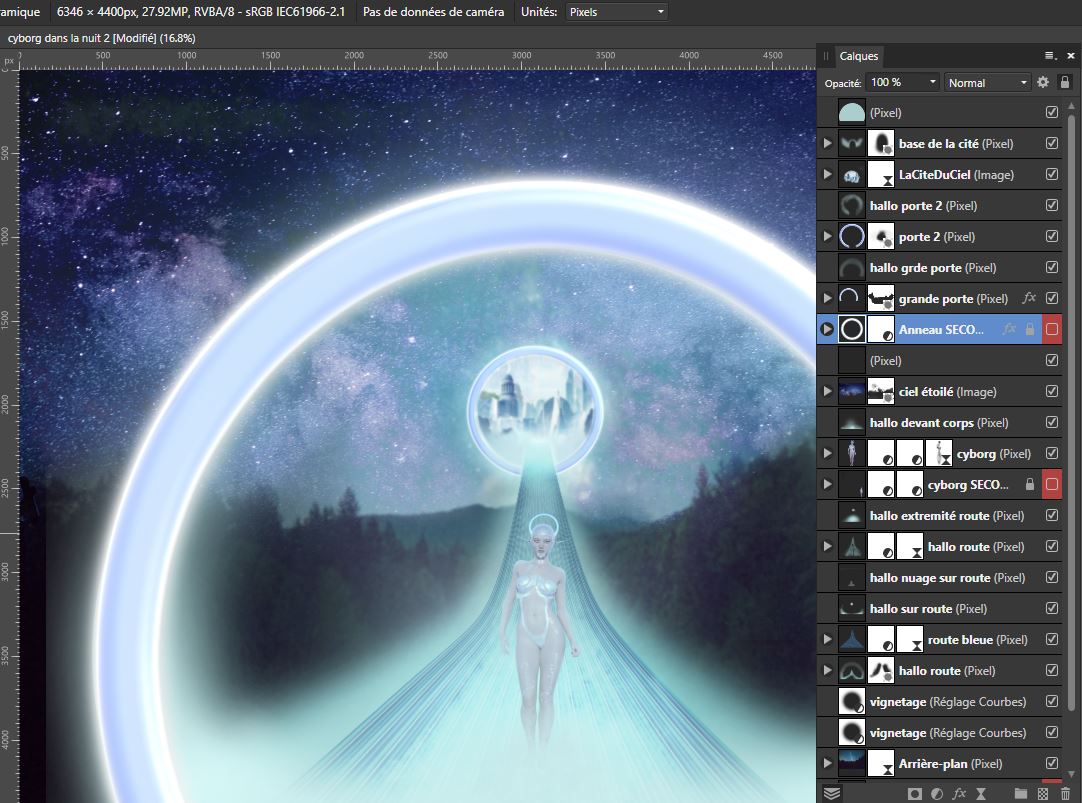The image size is (1082, 803).
Task: Expand the LaCiteDuCiel layer children
Action: tap(827, 175)
